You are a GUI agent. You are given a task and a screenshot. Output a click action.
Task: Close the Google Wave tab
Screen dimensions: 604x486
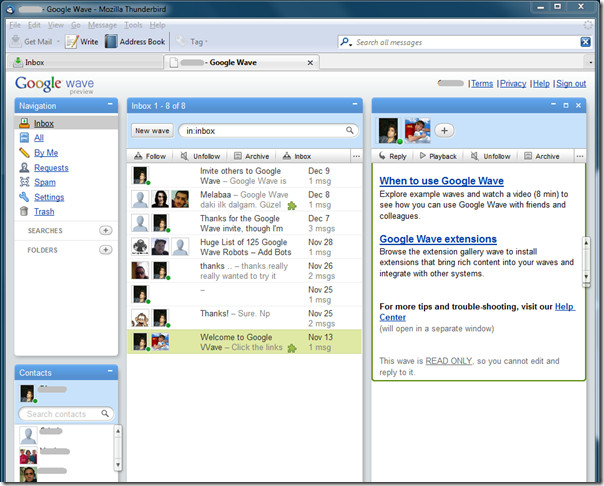tap(310, 62)
